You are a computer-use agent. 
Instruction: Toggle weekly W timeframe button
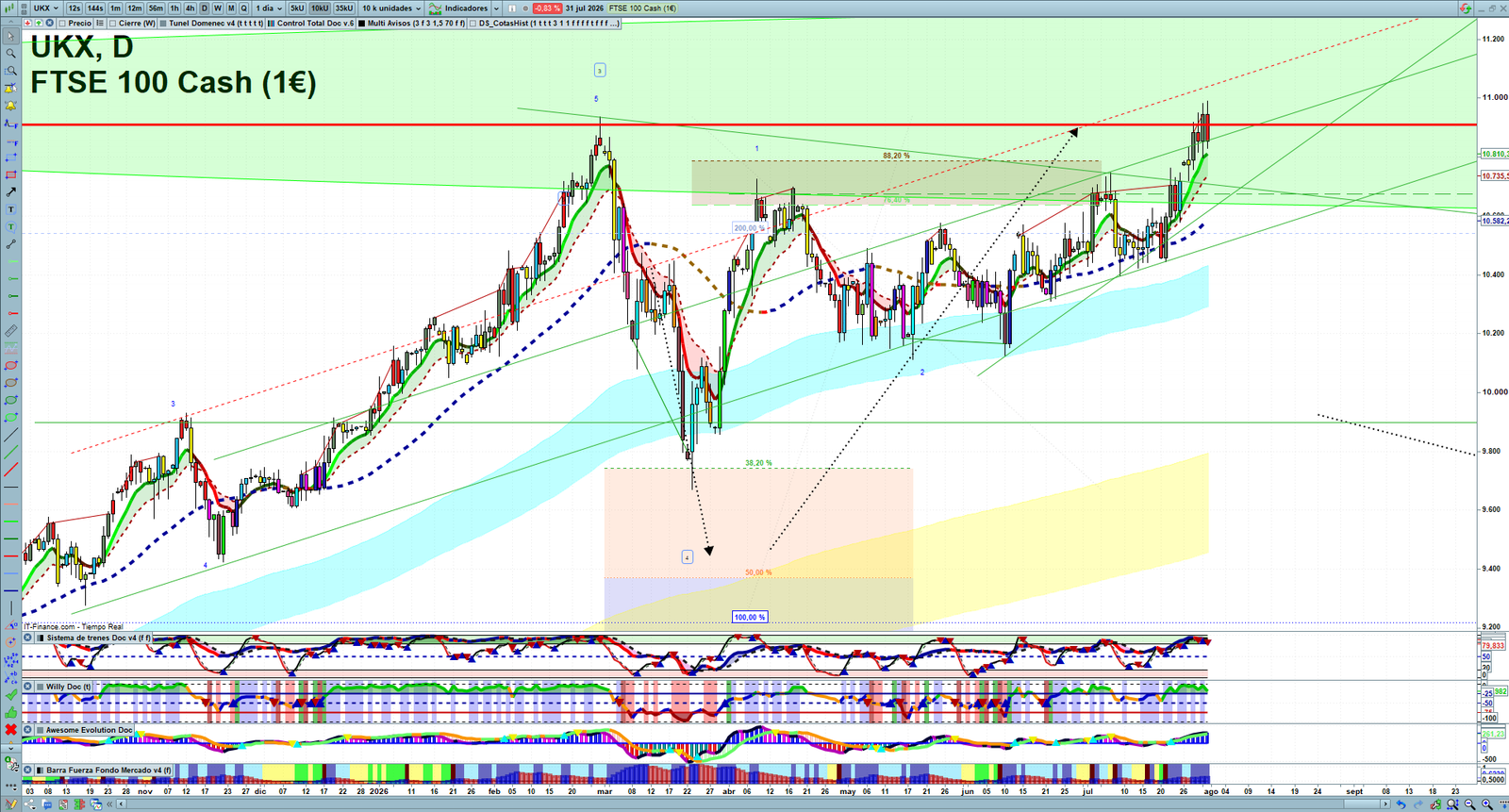click(x=218, y=8)
